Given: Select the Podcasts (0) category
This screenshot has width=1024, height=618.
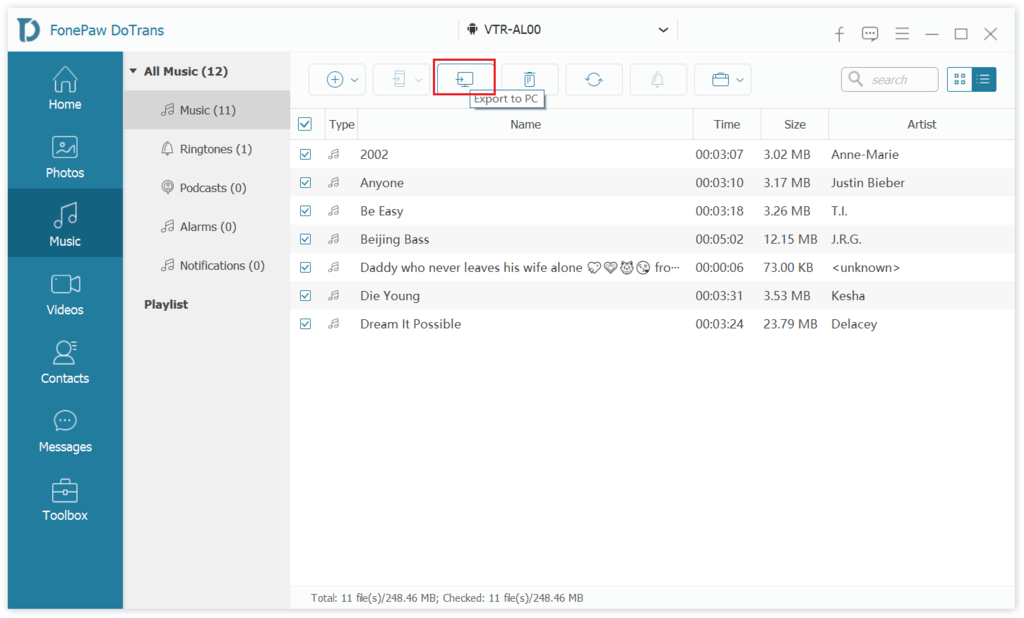Looking at the screenshot, I should 207,187.
